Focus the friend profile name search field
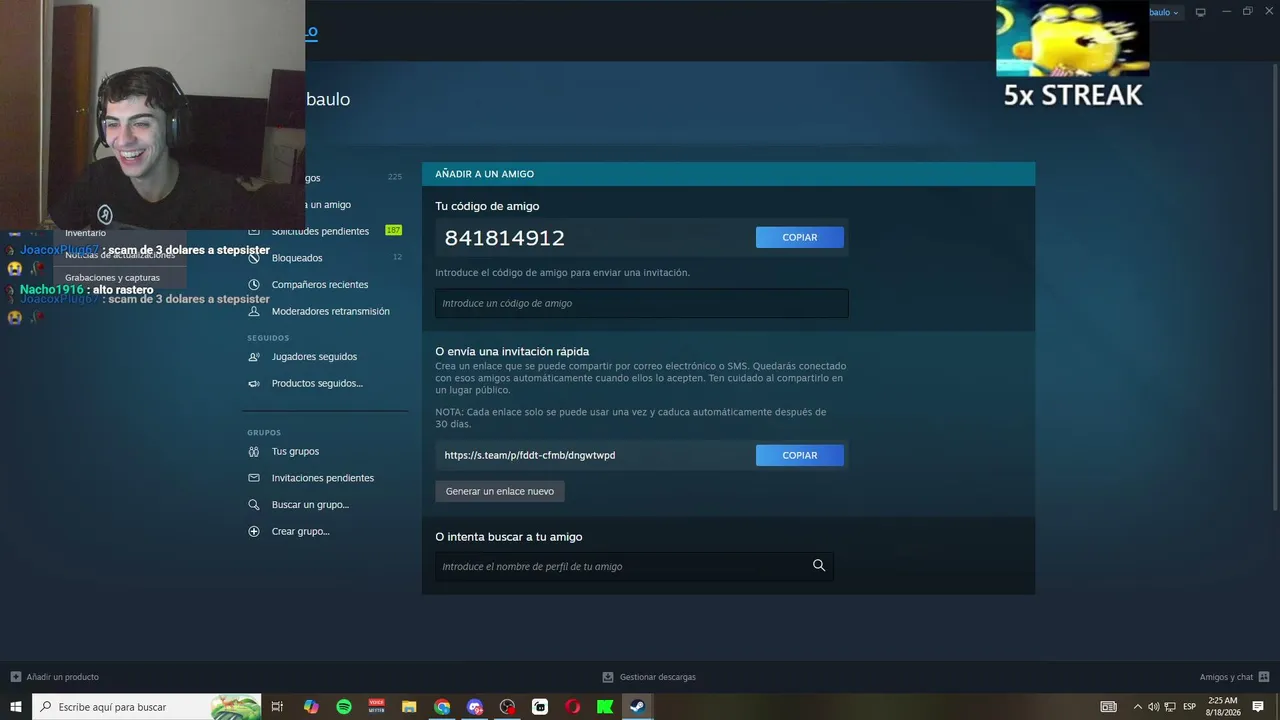Screen dimensions: 1280x720 point(634,566)
